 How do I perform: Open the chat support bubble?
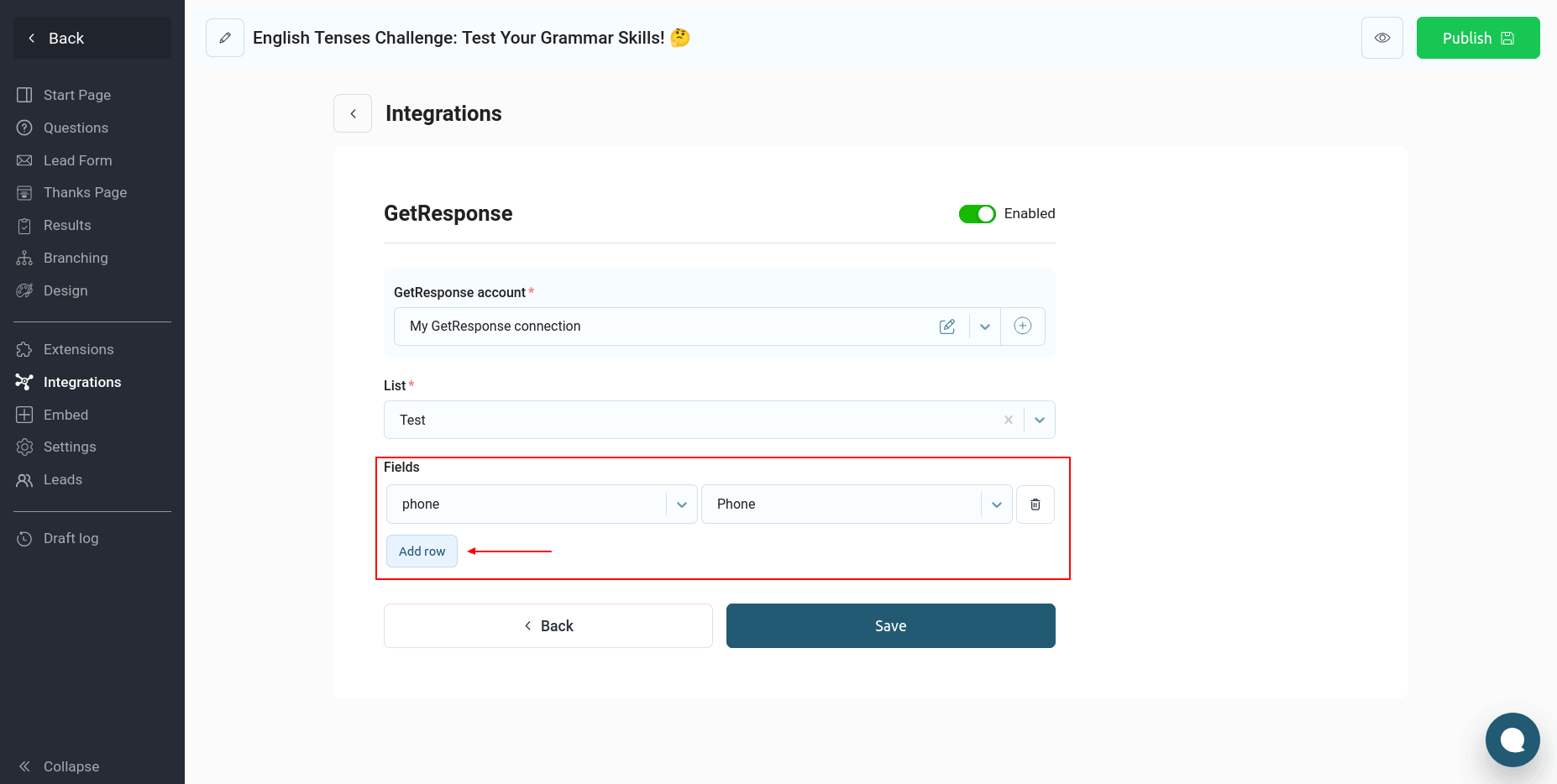1512,740
